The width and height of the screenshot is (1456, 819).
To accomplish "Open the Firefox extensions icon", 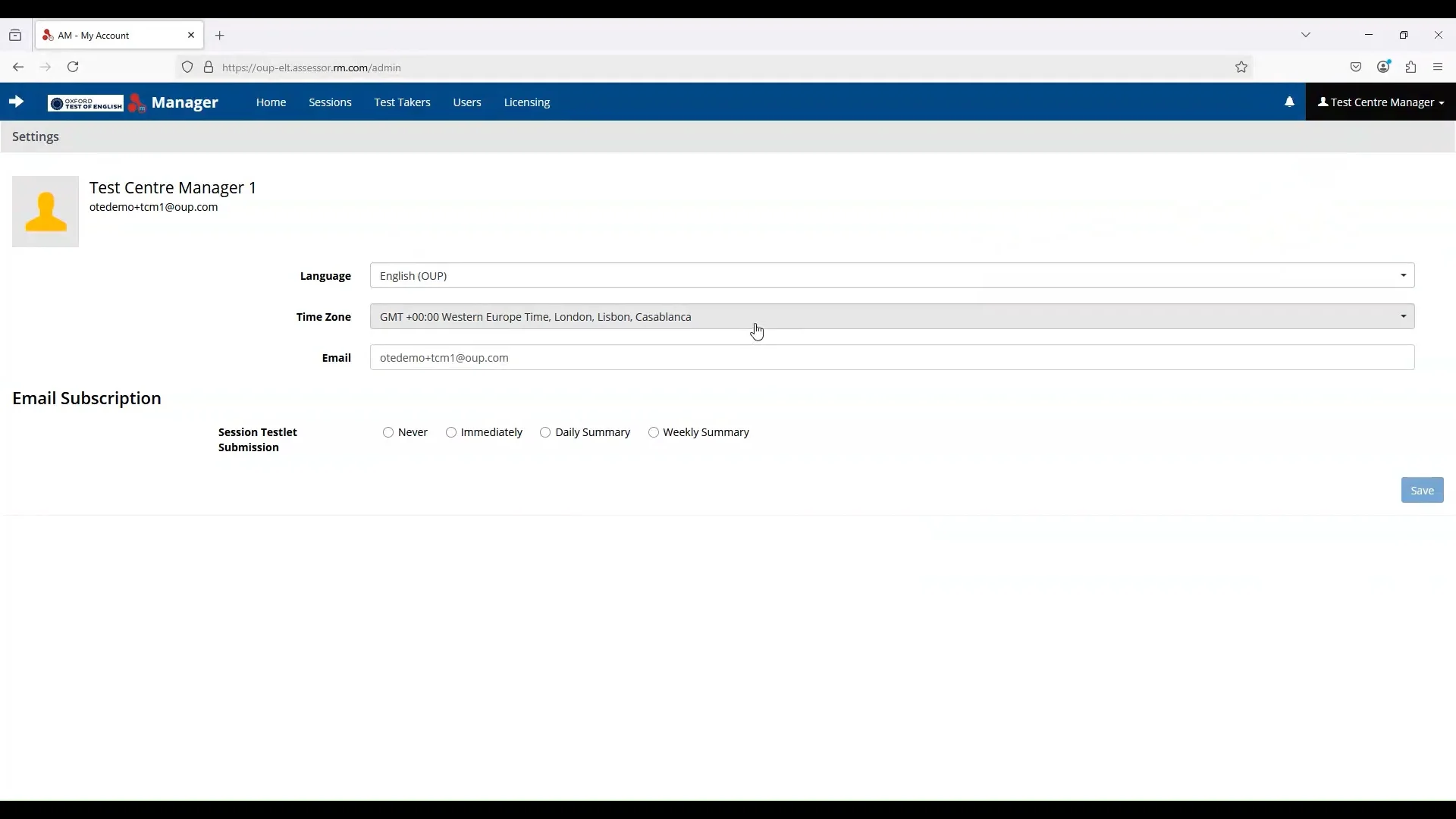I will 1410,67.
